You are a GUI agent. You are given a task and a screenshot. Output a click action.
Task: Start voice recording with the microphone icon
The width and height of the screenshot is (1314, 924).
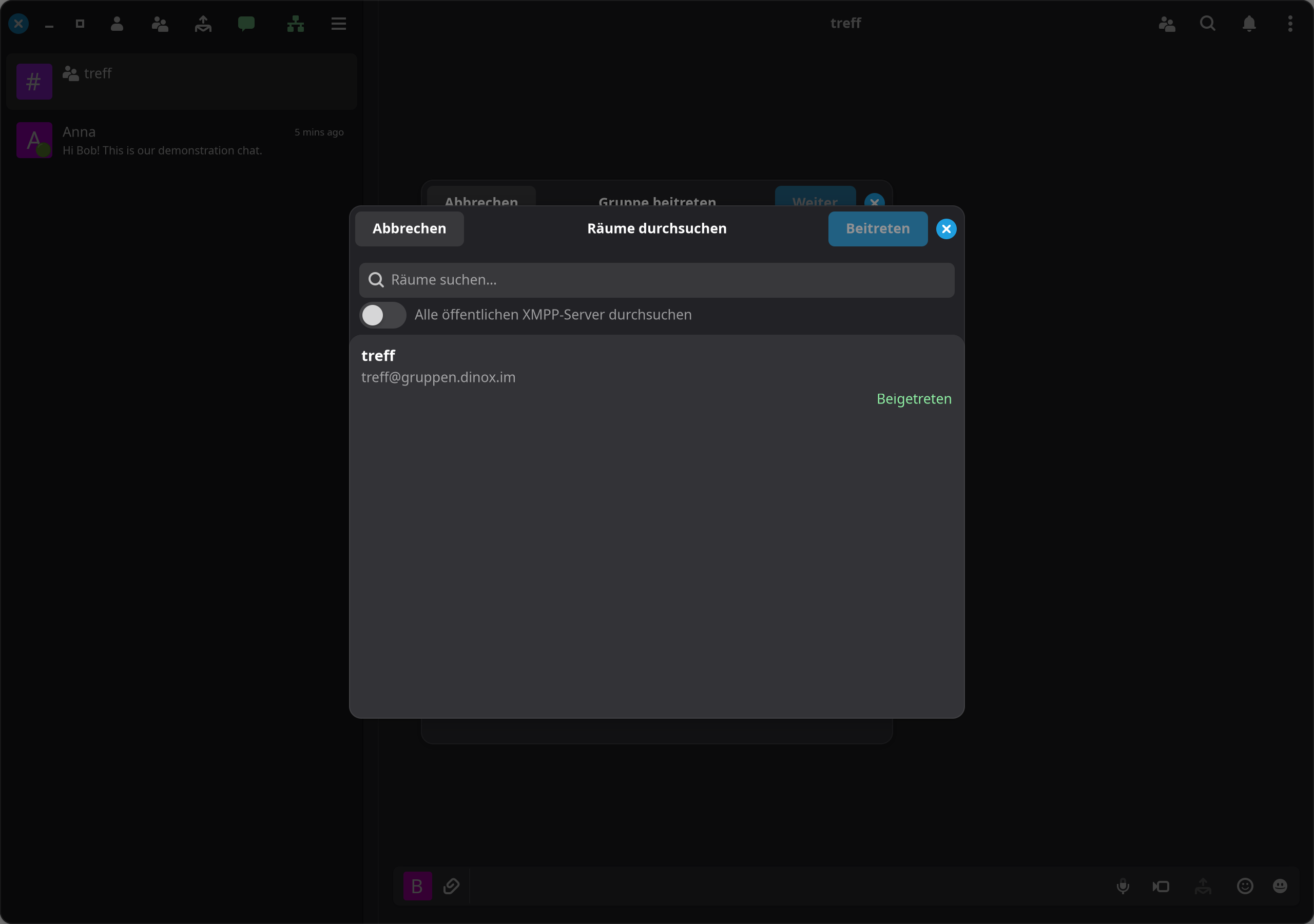[1123, 886]
